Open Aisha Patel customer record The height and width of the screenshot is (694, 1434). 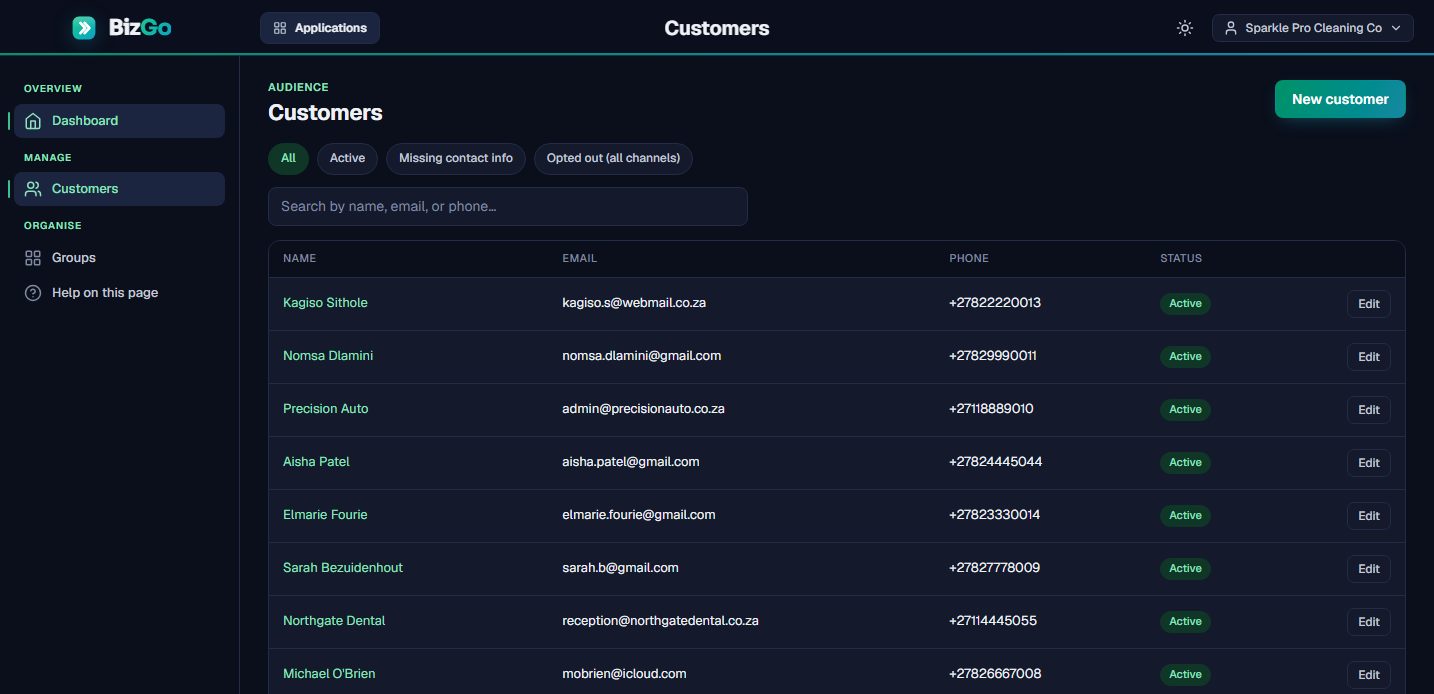(x=316, y=462)
